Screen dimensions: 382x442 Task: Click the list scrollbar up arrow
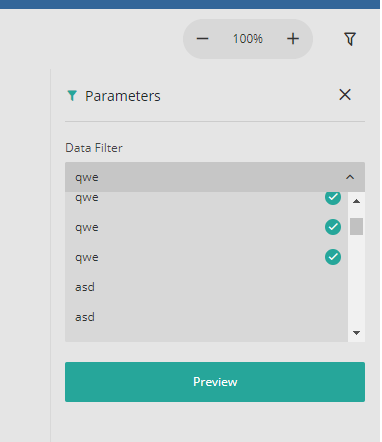click(356, 201)
